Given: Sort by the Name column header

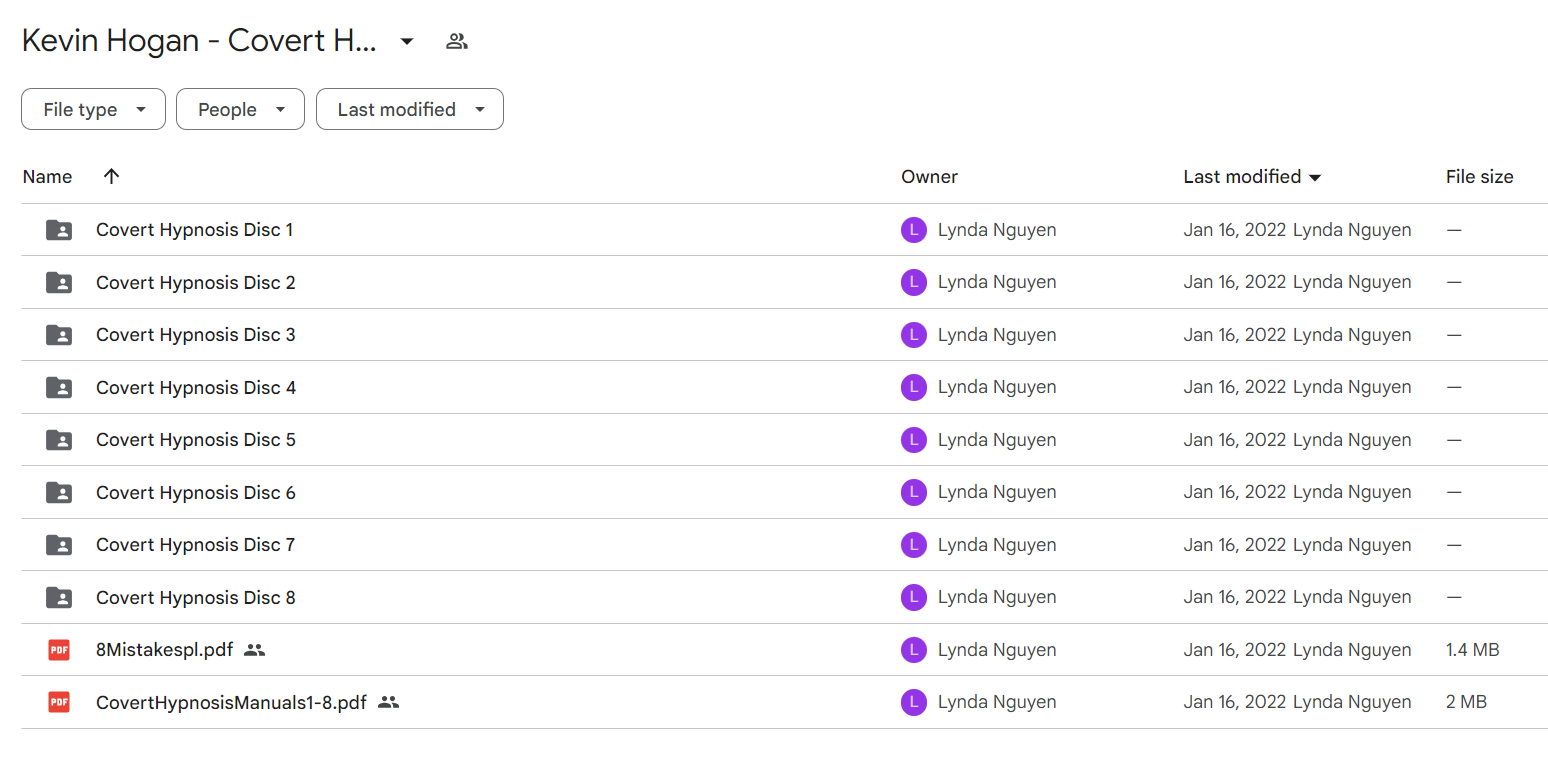Looking at the screenshot, I should (48, 177).
